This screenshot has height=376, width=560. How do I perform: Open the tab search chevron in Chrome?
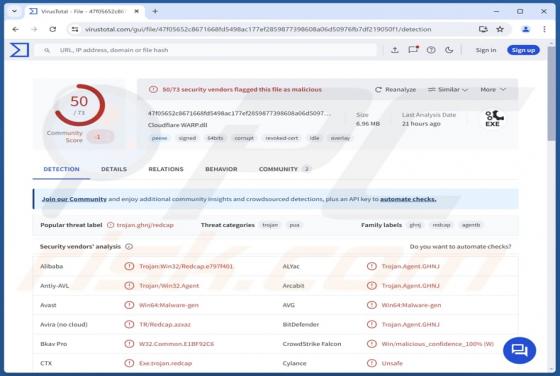pos(14,11)
